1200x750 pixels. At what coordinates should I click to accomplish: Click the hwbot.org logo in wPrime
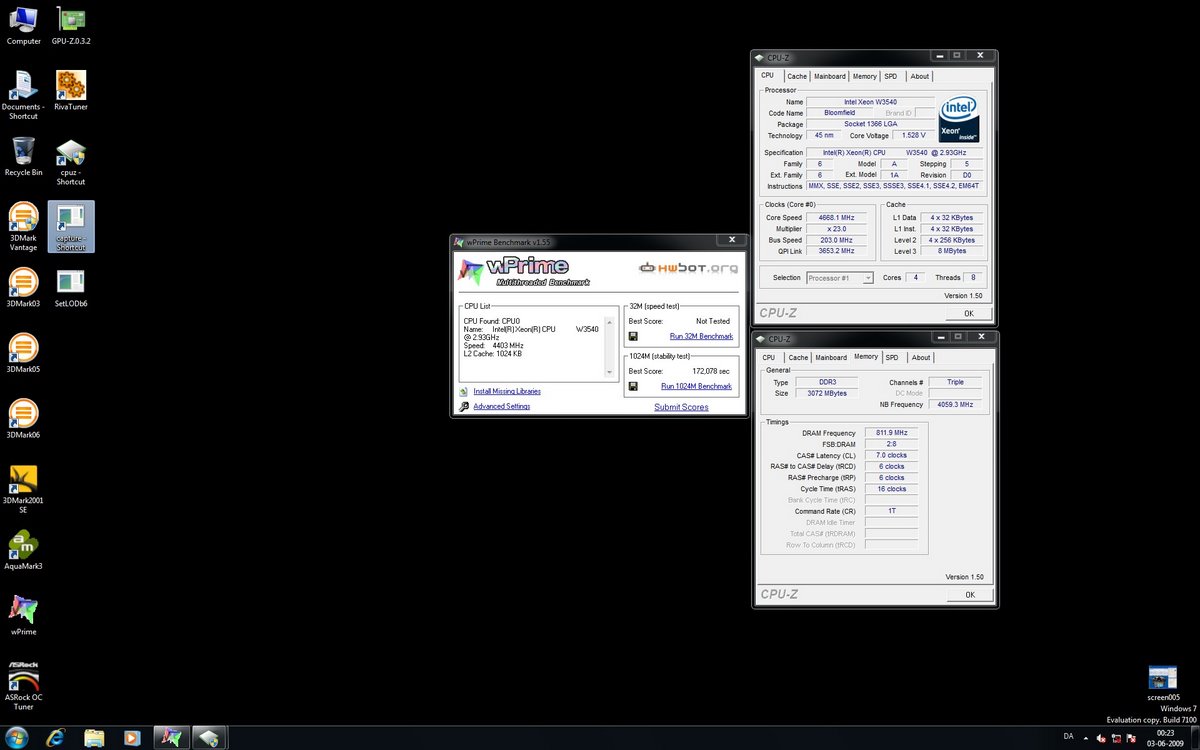(690, 268)
